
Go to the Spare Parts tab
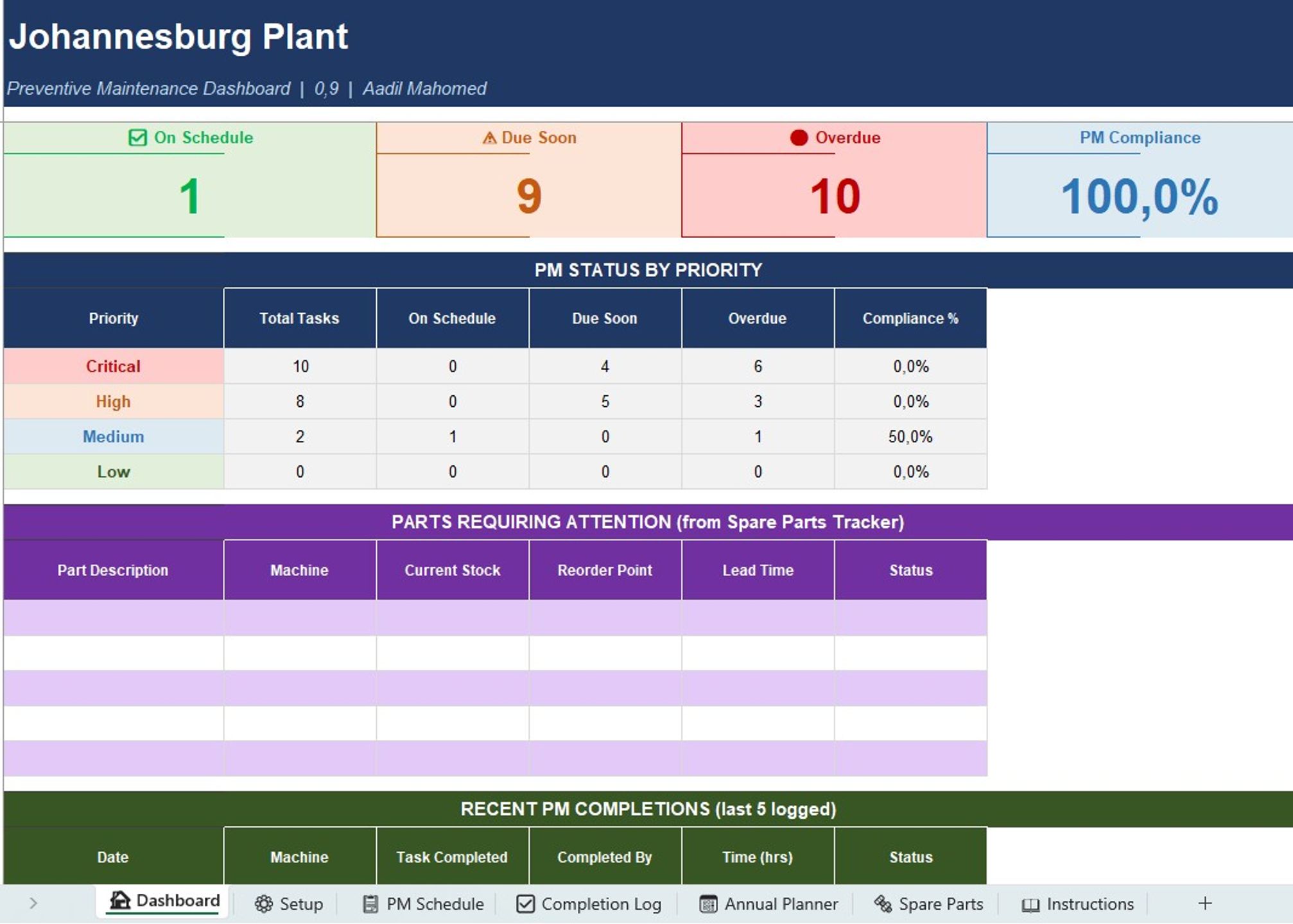928,904
